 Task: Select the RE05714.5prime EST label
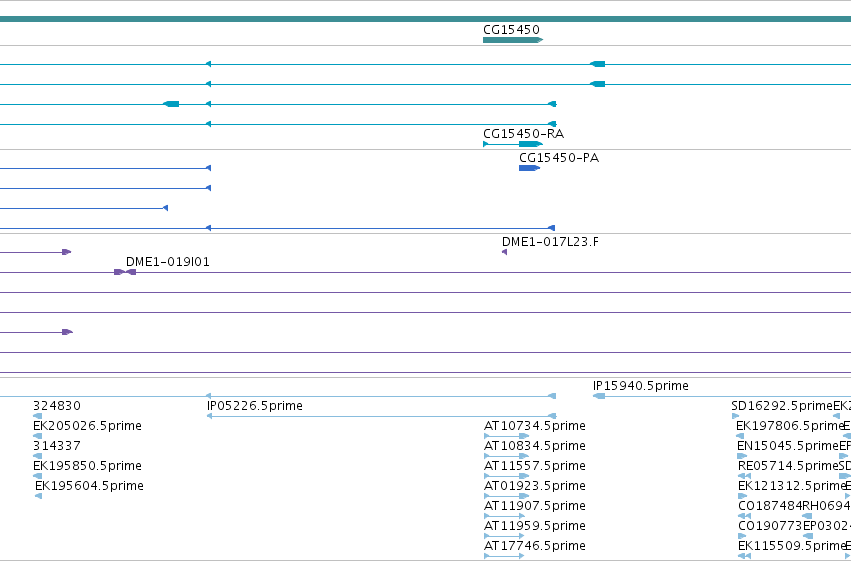coord(788,466)
